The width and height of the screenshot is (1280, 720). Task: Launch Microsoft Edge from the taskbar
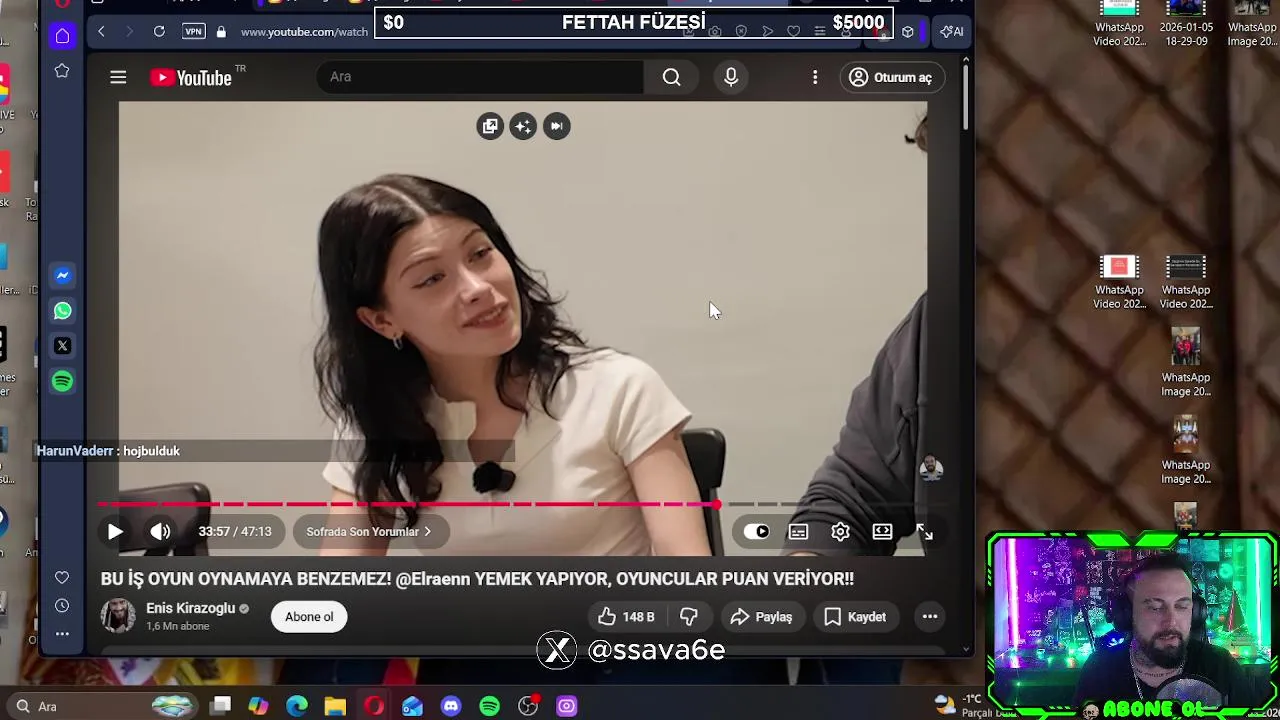pos(297,706)
